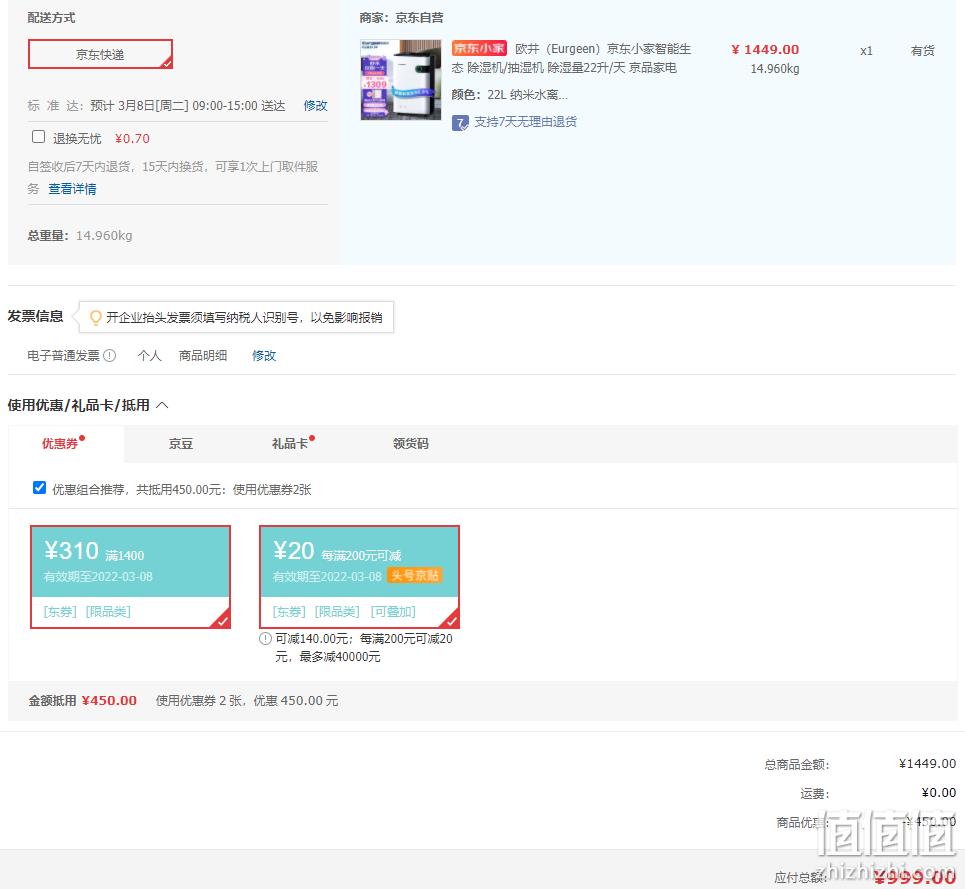Click the info icon beside 可减140.00元
This screenshot has height=889, width=965.
coord(265,639)
